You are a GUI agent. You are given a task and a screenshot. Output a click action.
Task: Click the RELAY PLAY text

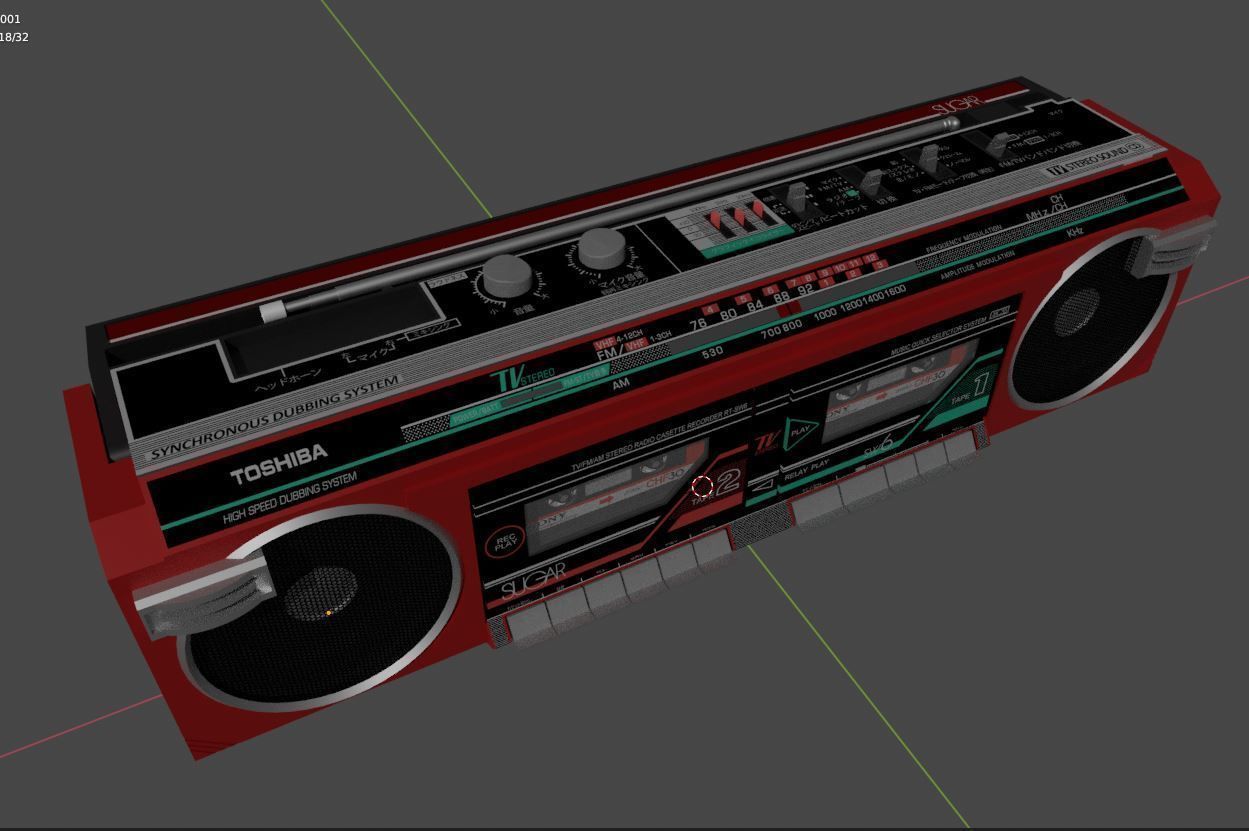coord(807,469)
